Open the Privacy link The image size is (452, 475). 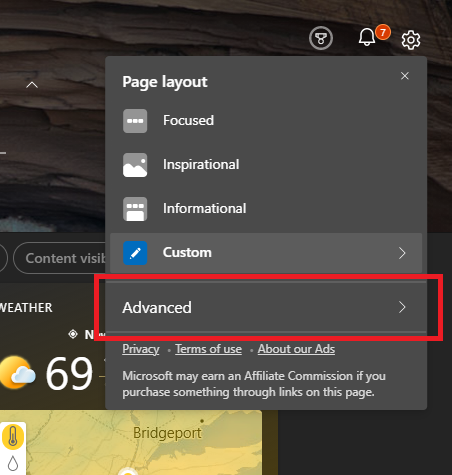coord(141,349)
